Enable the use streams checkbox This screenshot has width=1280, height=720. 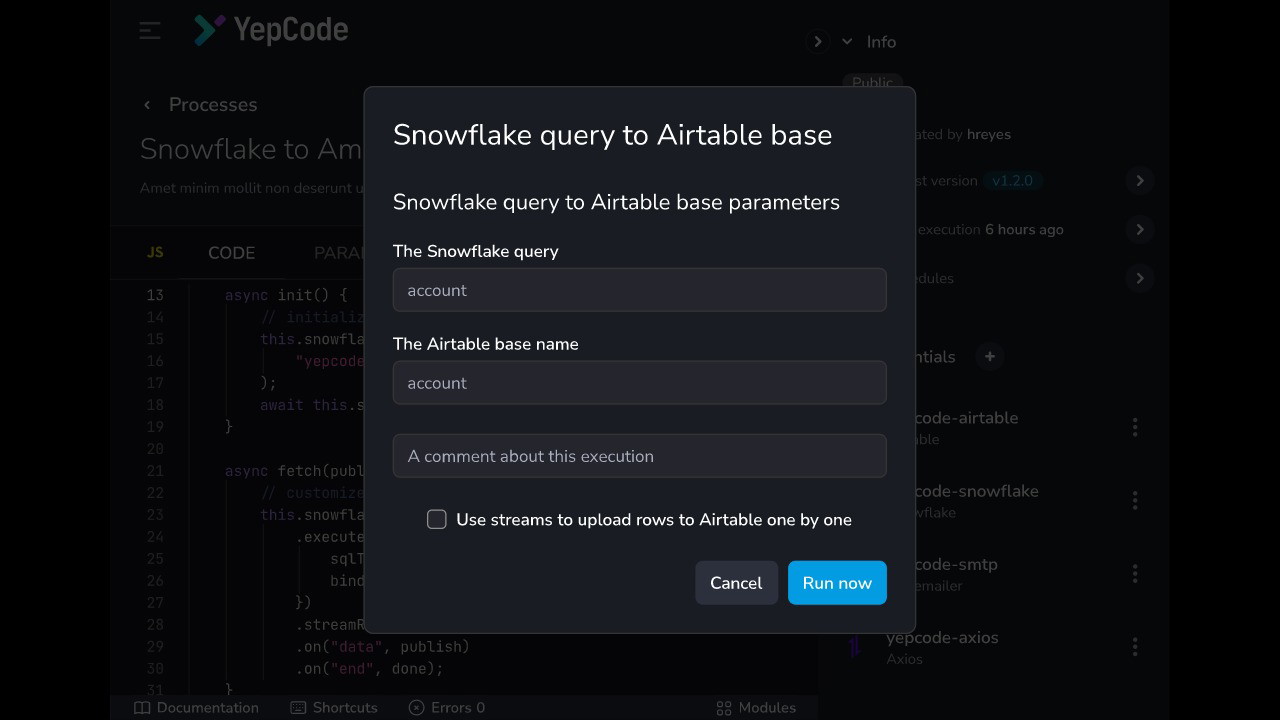[x=437, y=520]
